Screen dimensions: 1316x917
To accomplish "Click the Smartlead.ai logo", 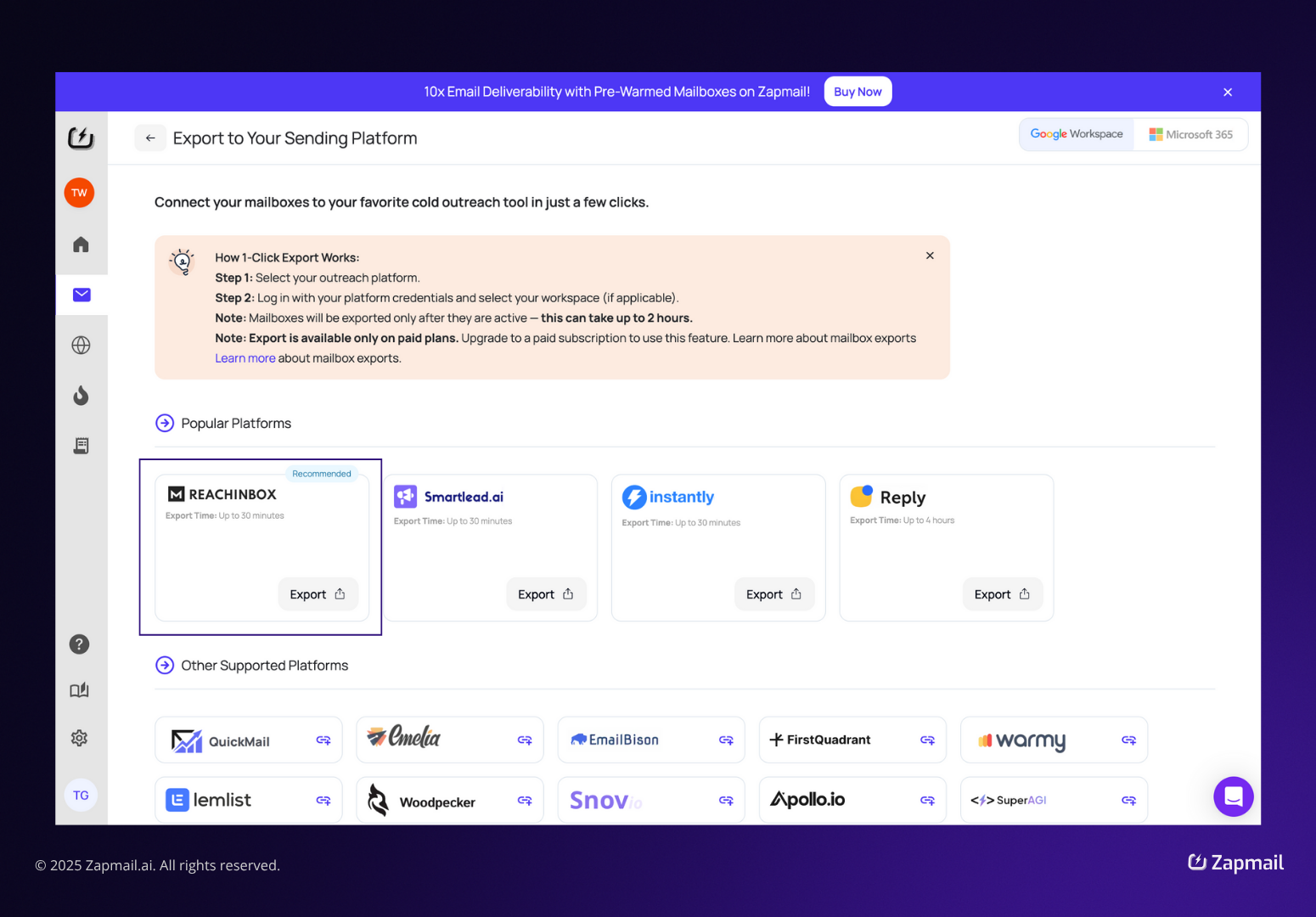I will pyautogui.click(x=449, y=497).
